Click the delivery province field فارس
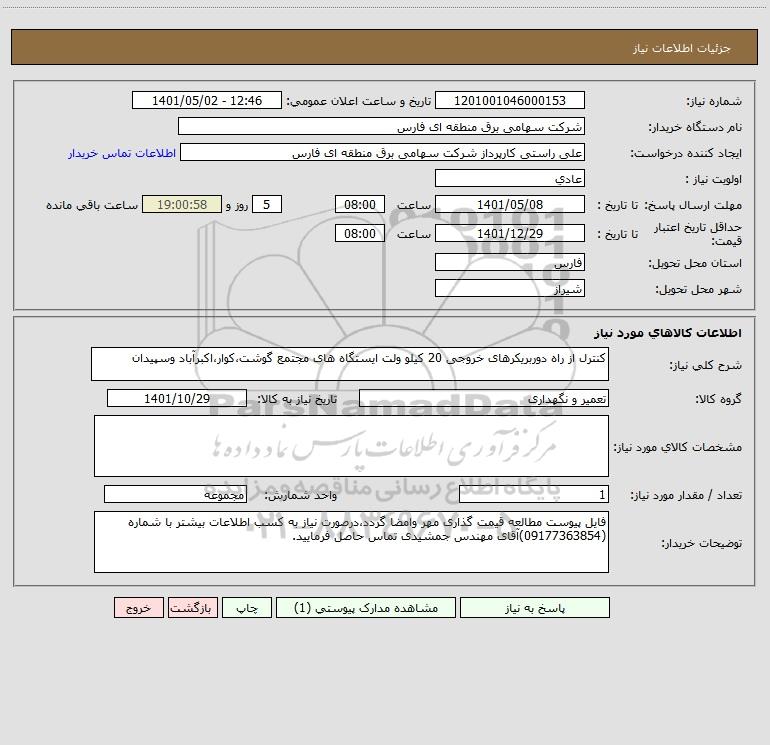Viewport: 770px width, 745px height. 510,262
